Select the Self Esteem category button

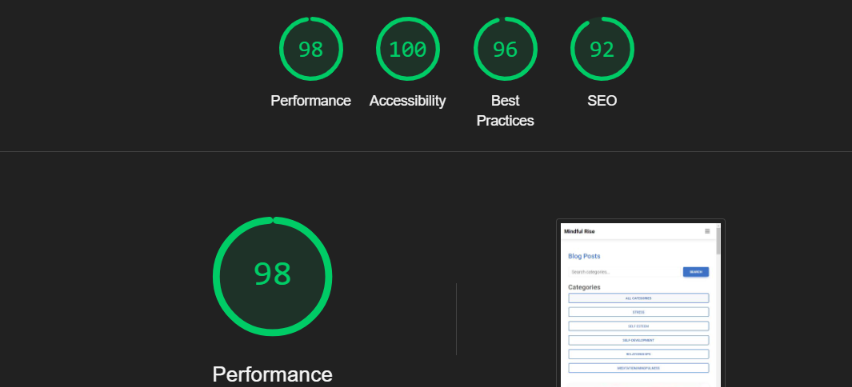[638, 326]
